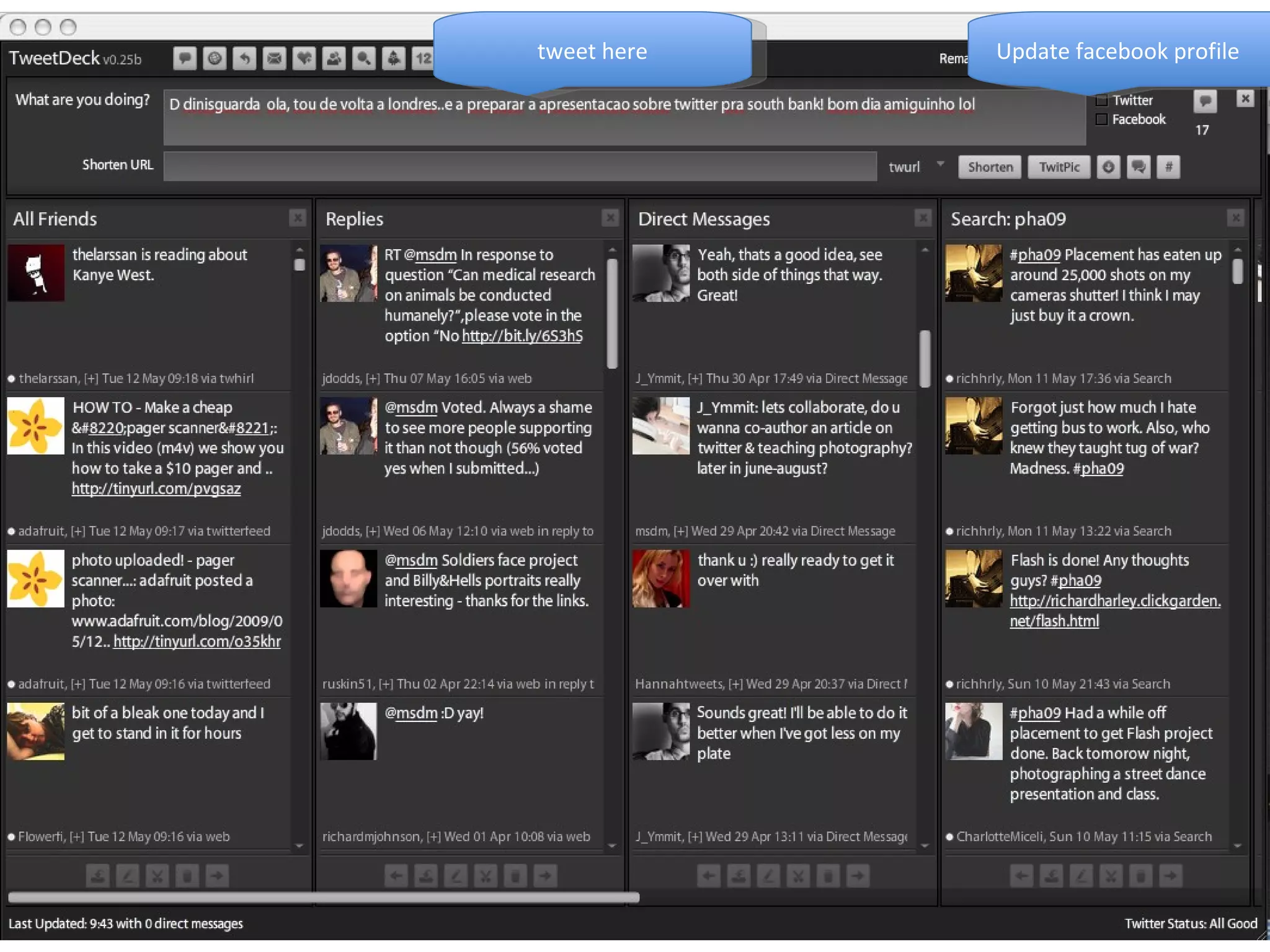Click the horizontal columns scrollbar at bottom
1270x952 pixels.
[x=323, y=897]
